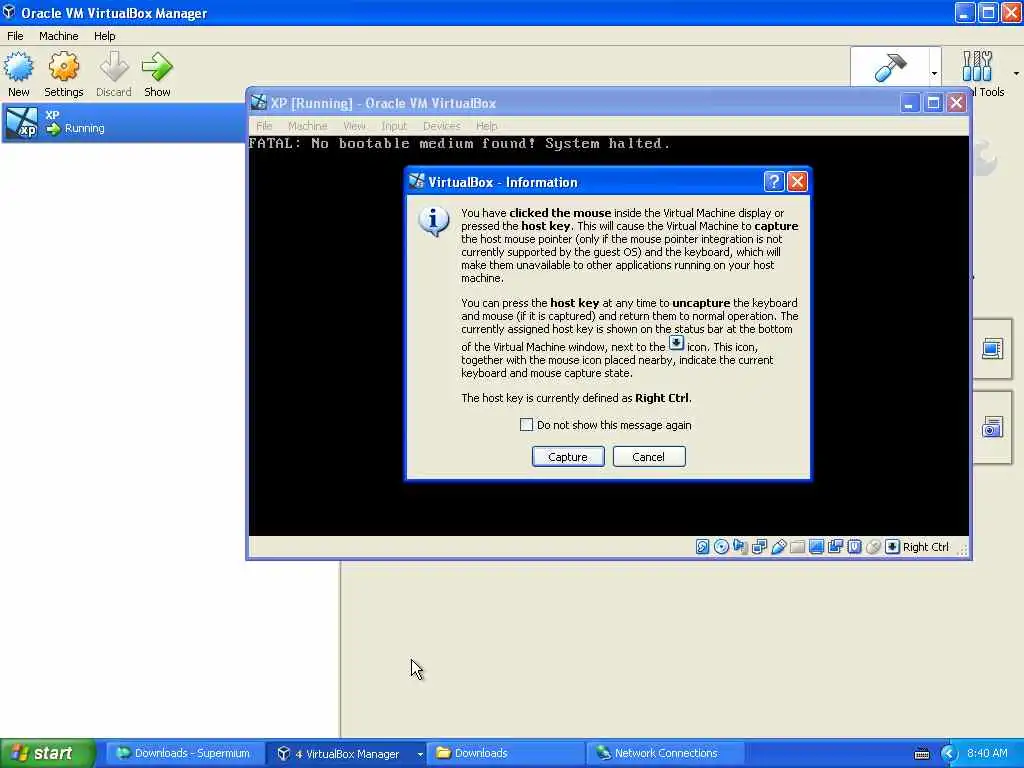Viewport: 1024px width, 768px height.
Task: Open Machine menu in VirtualBox Manager
Action: (x=58, y=36)
